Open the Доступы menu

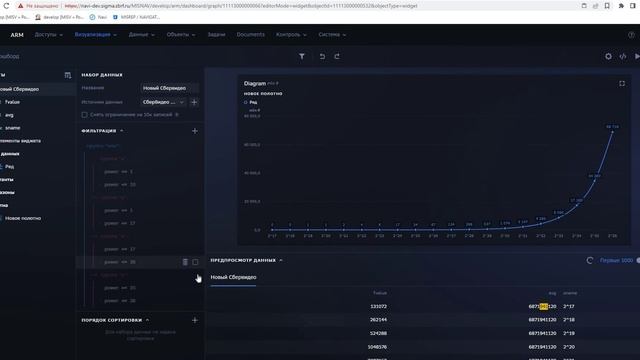[49, 35]
